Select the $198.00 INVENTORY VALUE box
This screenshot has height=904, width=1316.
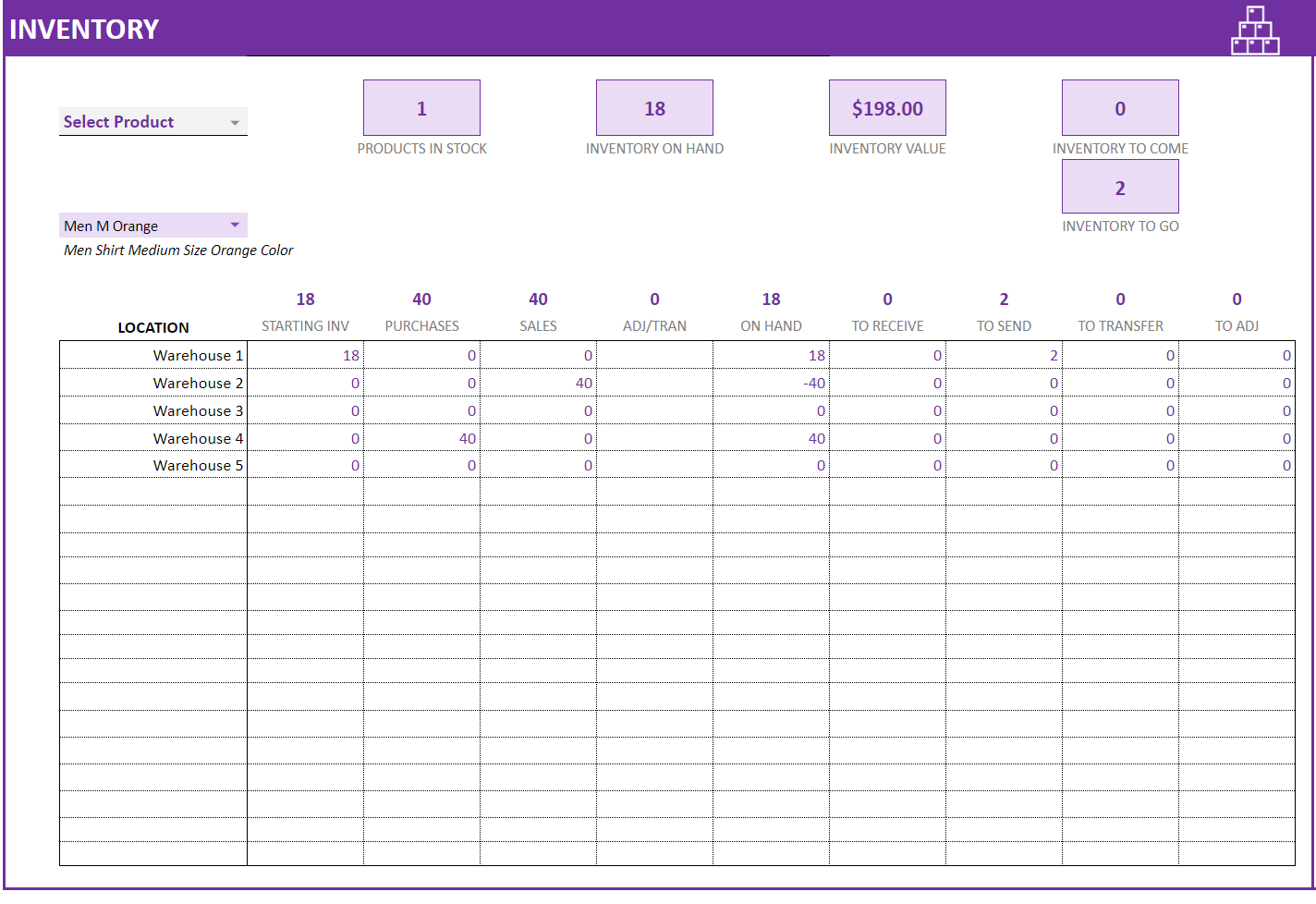point(887,107)
